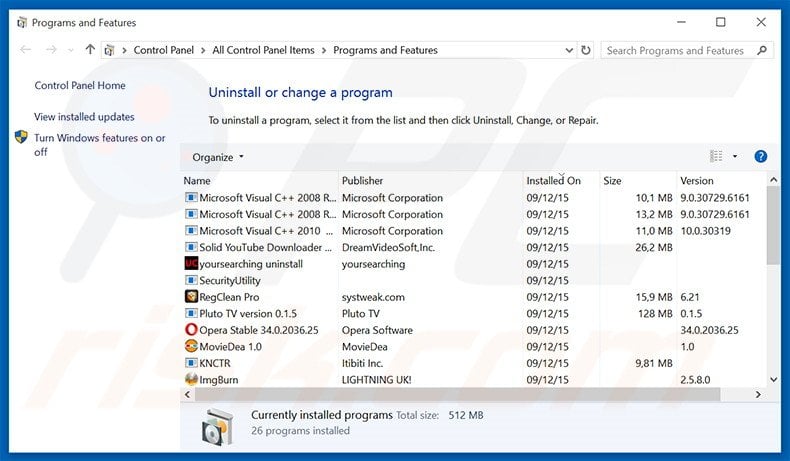Select RegClean Pro row name
Image resolution: width=790 pixels, height=461 pixels.
pos(229,297)
